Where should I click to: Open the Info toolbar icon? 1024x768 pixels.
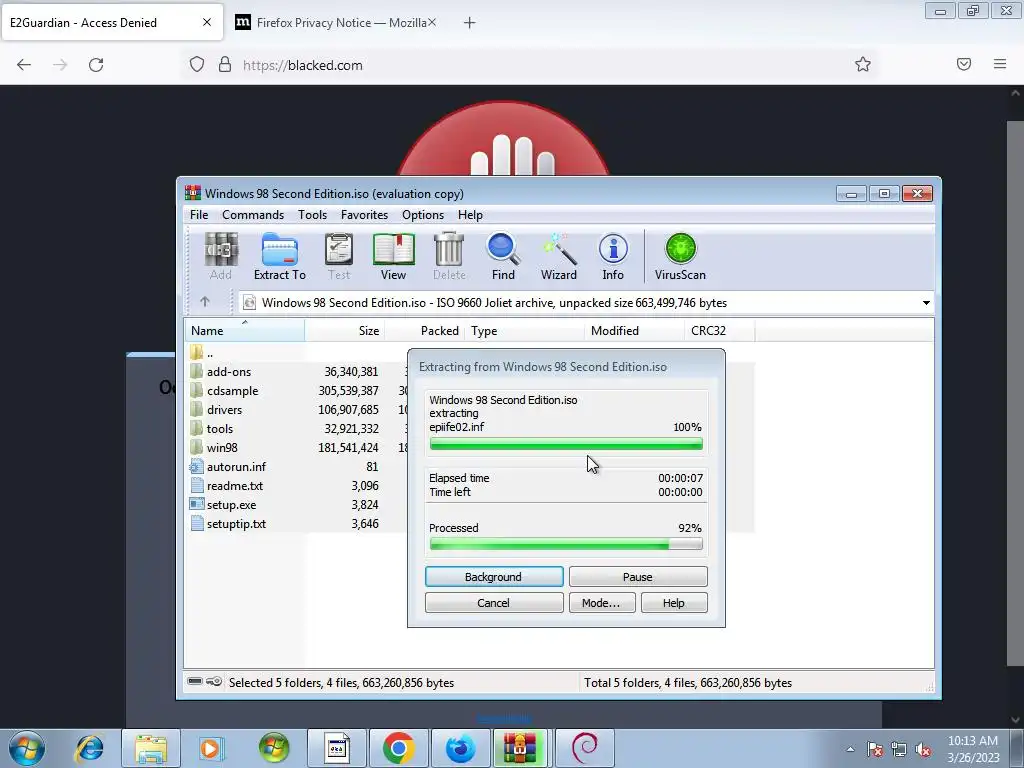coord(613,257)
